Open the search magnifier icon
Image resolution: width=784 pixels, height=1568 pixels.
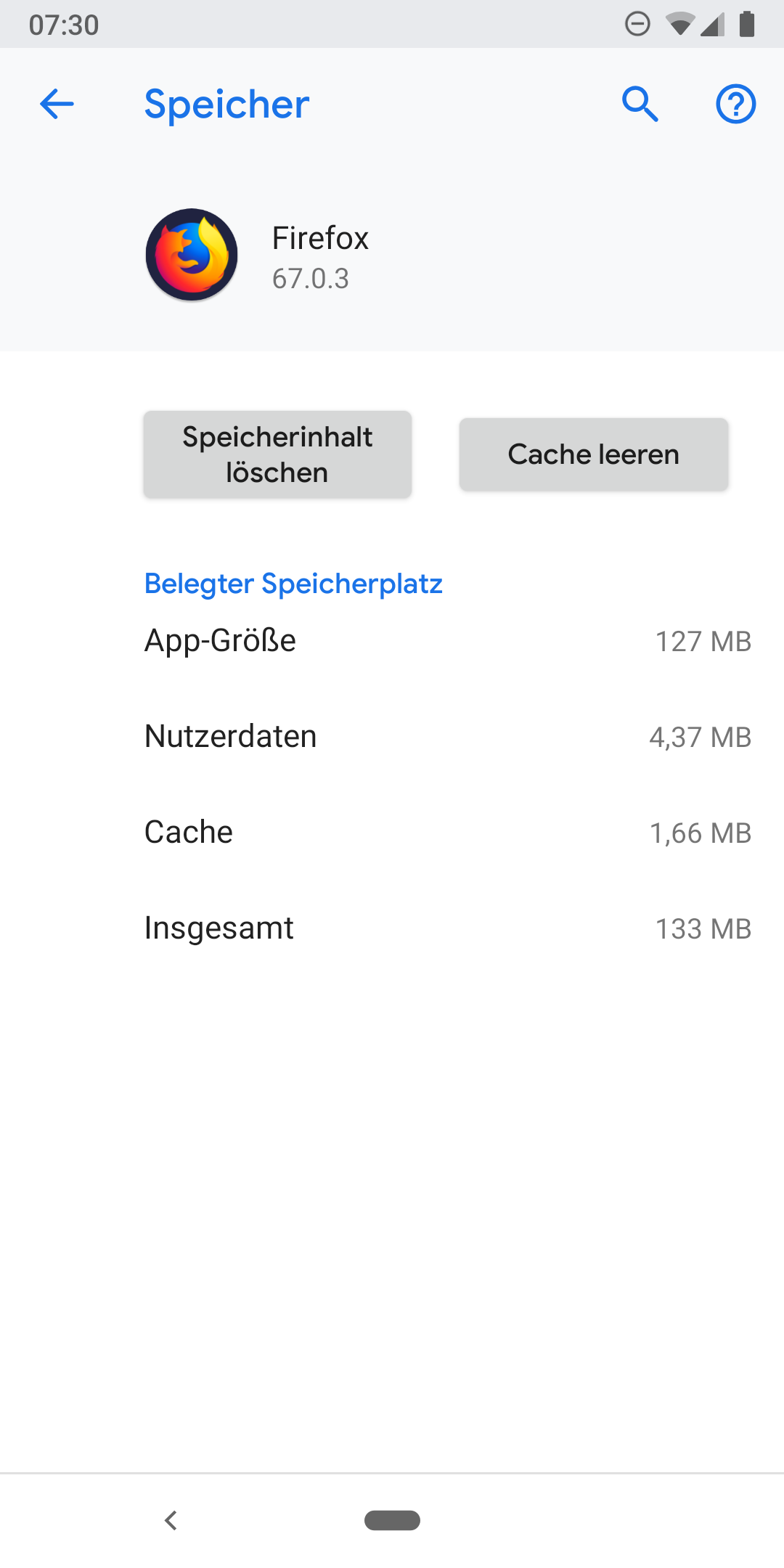click(640, 104)
